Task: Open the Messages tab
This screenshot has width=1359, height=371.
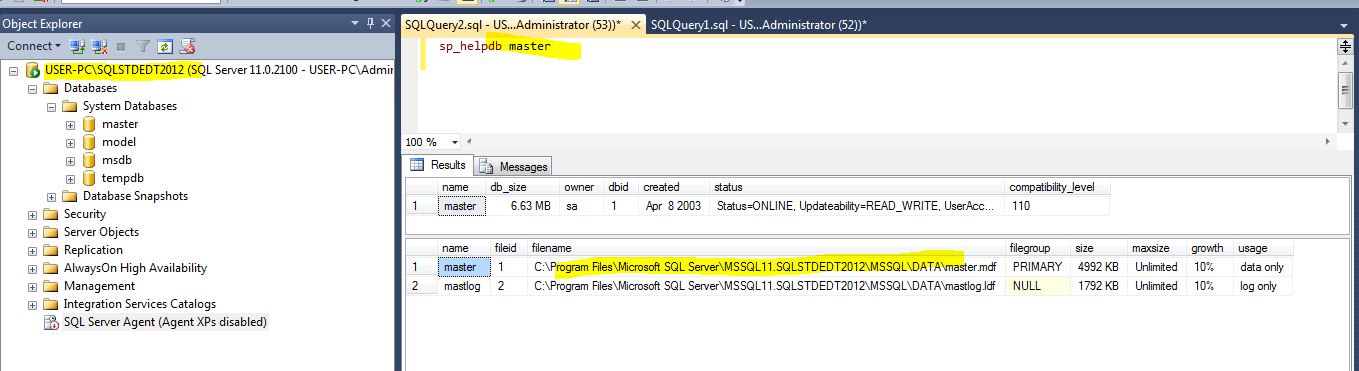Action: (514, 166)
